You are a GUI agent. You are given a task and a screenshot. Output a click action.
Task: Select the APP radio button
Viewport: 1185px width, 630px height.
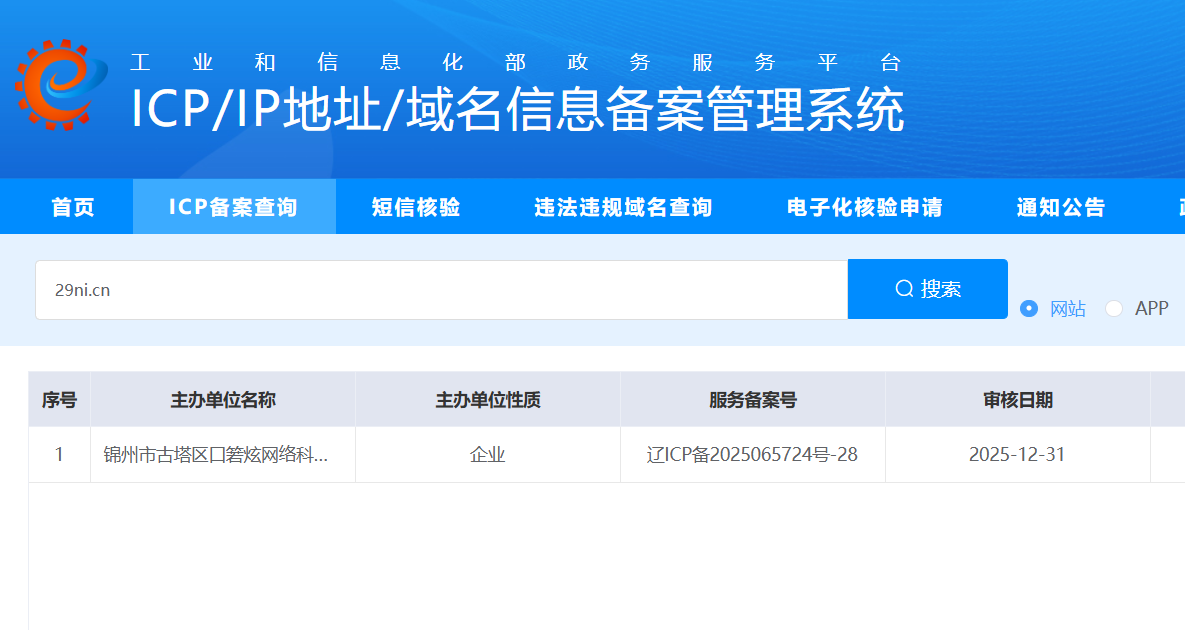click(x=1114, y=308)
